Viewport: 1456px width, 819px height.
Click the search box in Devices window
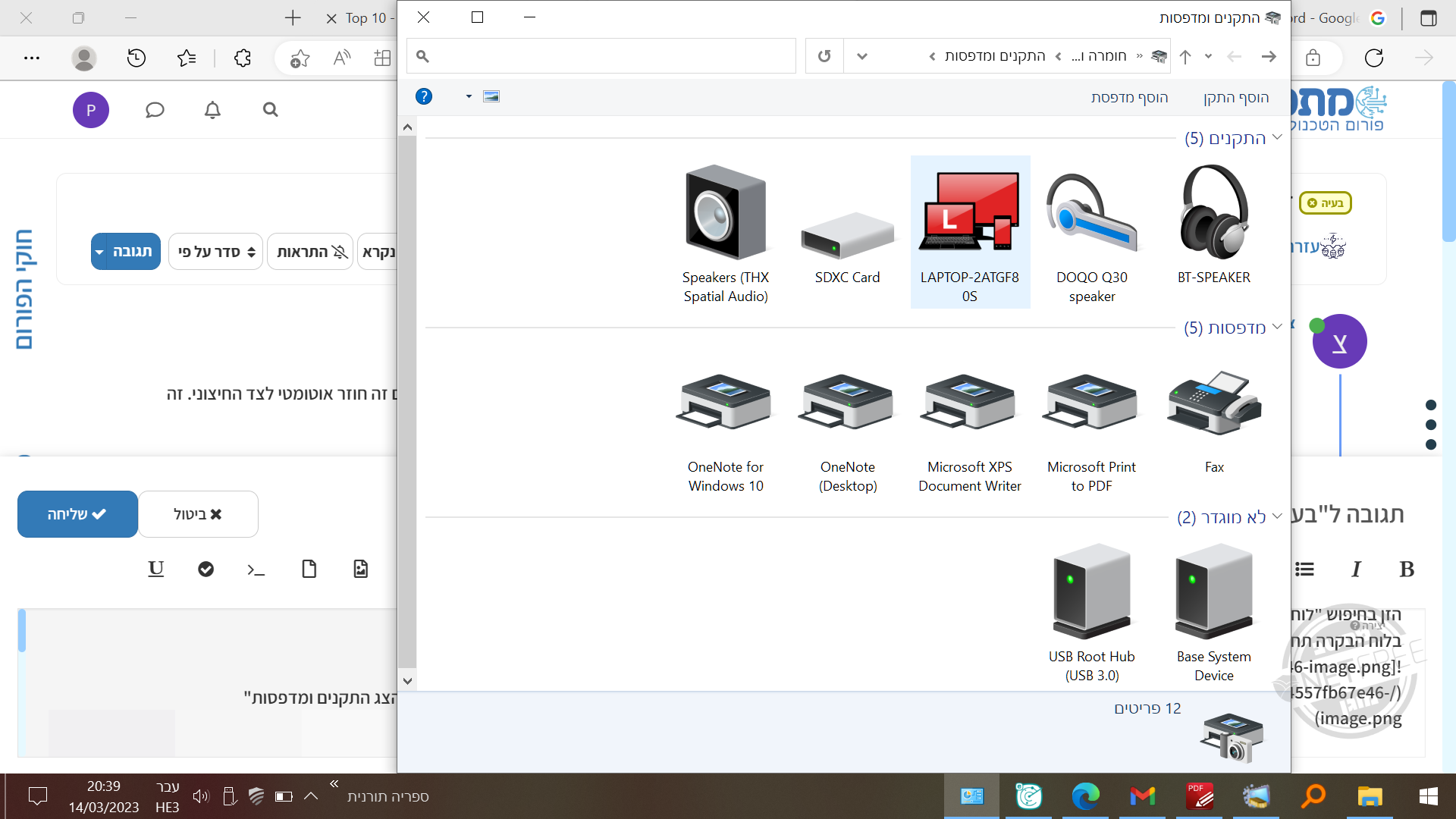(x=601, y=56)
